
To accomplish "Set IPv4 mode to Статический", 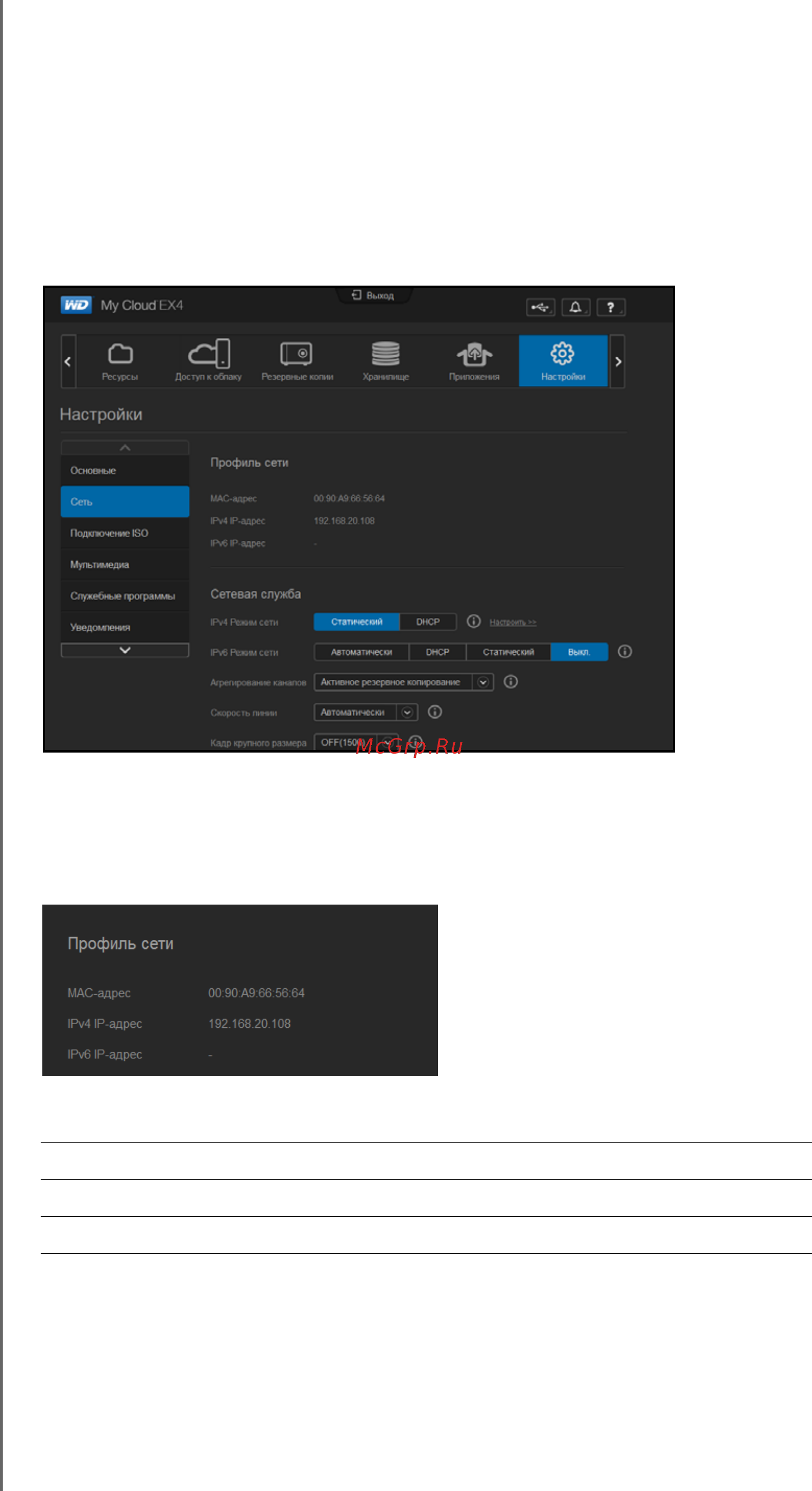I will 357,622.
